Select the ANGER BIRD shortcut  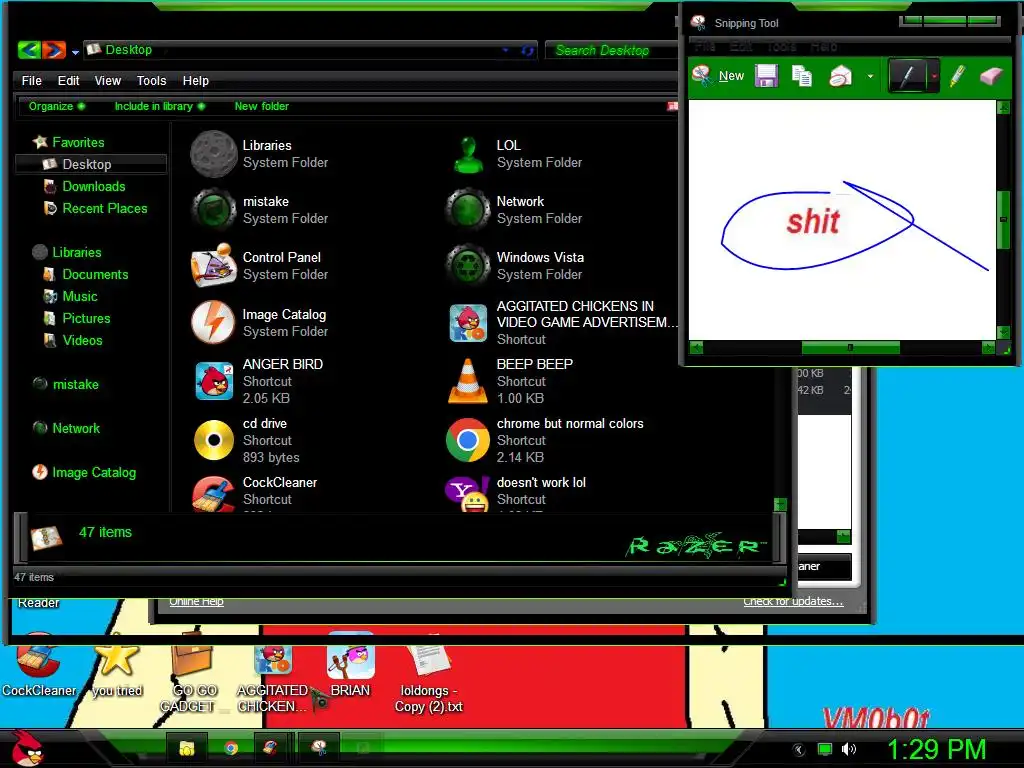point(261,381)
